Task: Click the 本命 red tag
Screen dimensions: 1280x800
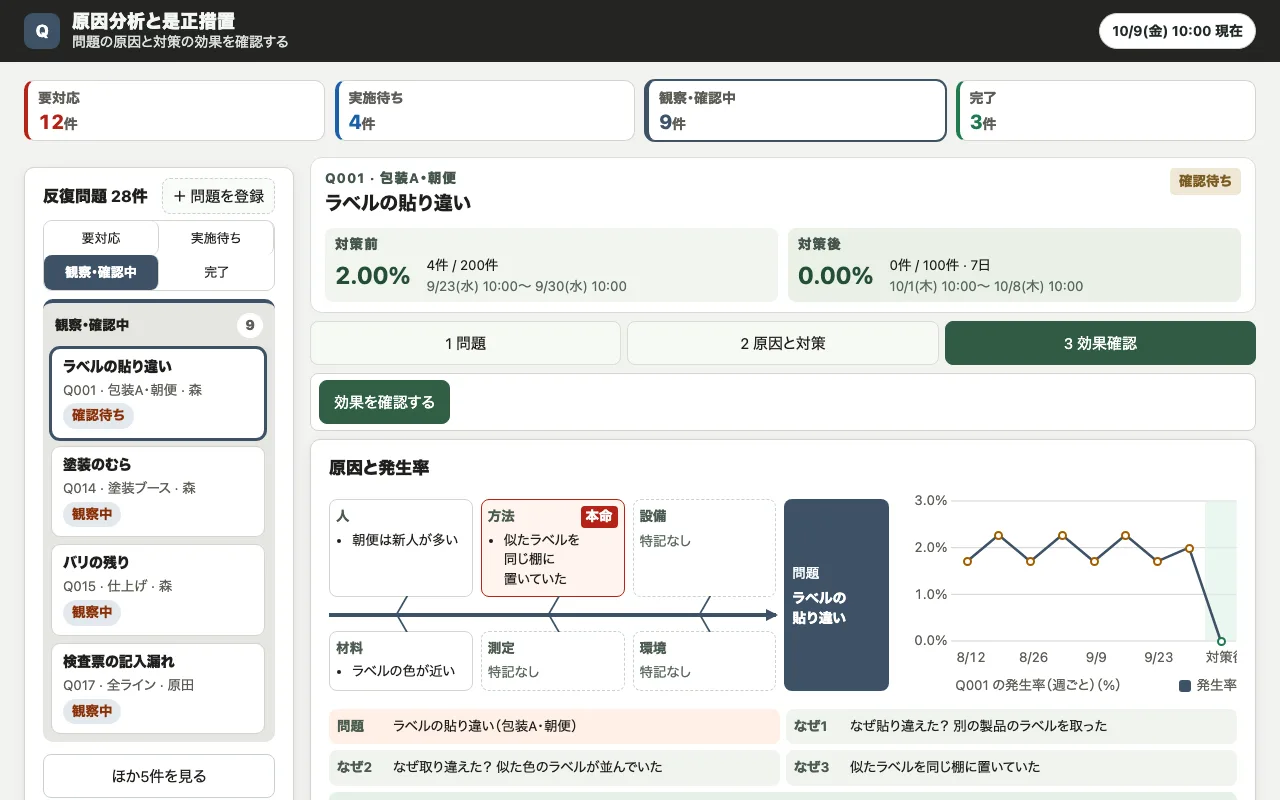Action: 599,516
